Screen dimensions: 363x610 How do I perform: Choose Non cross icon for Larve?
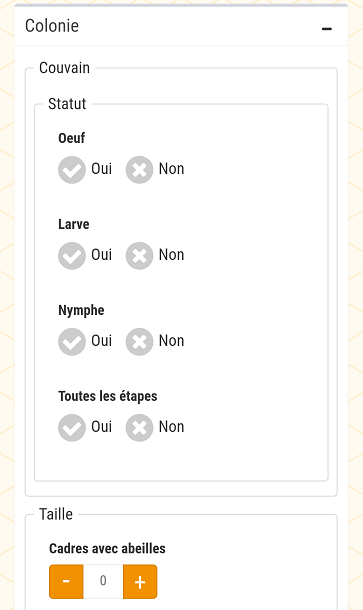pyautogui.click(x=139, y=256)
